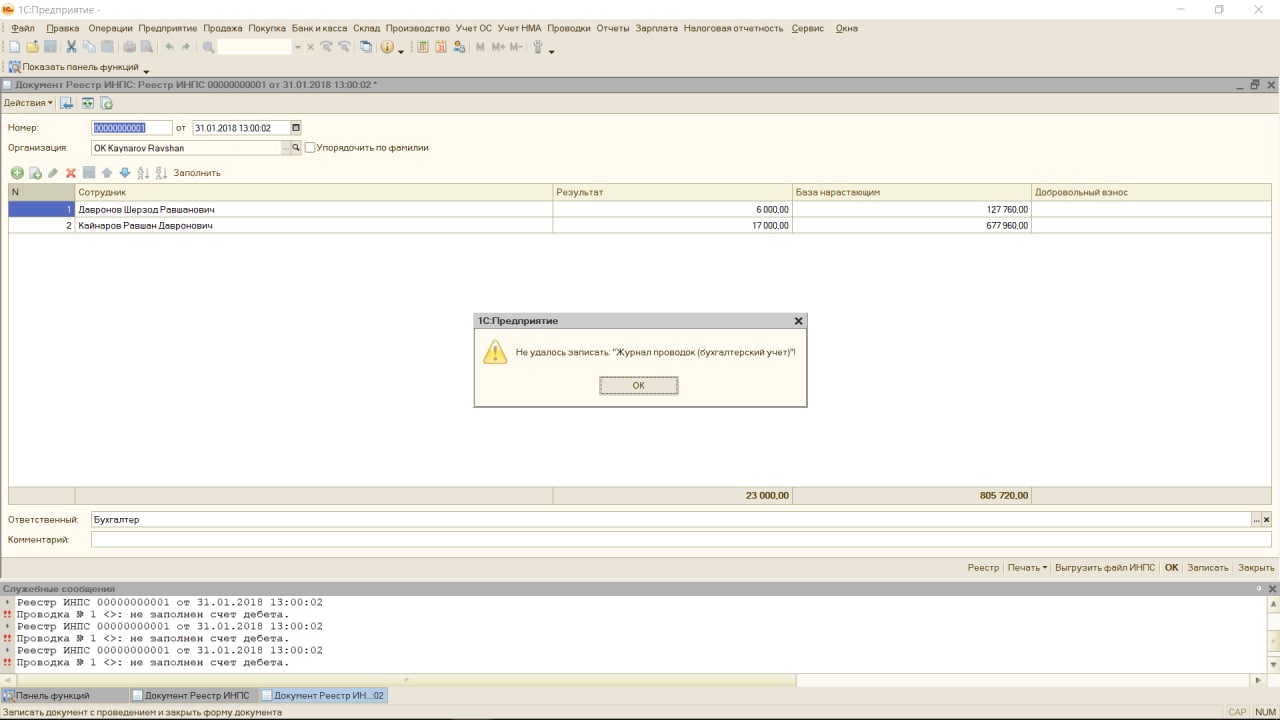Click the Add row green plus icon
The width and height of the screenshot is (1280, 720).
[x=17, y=173]
